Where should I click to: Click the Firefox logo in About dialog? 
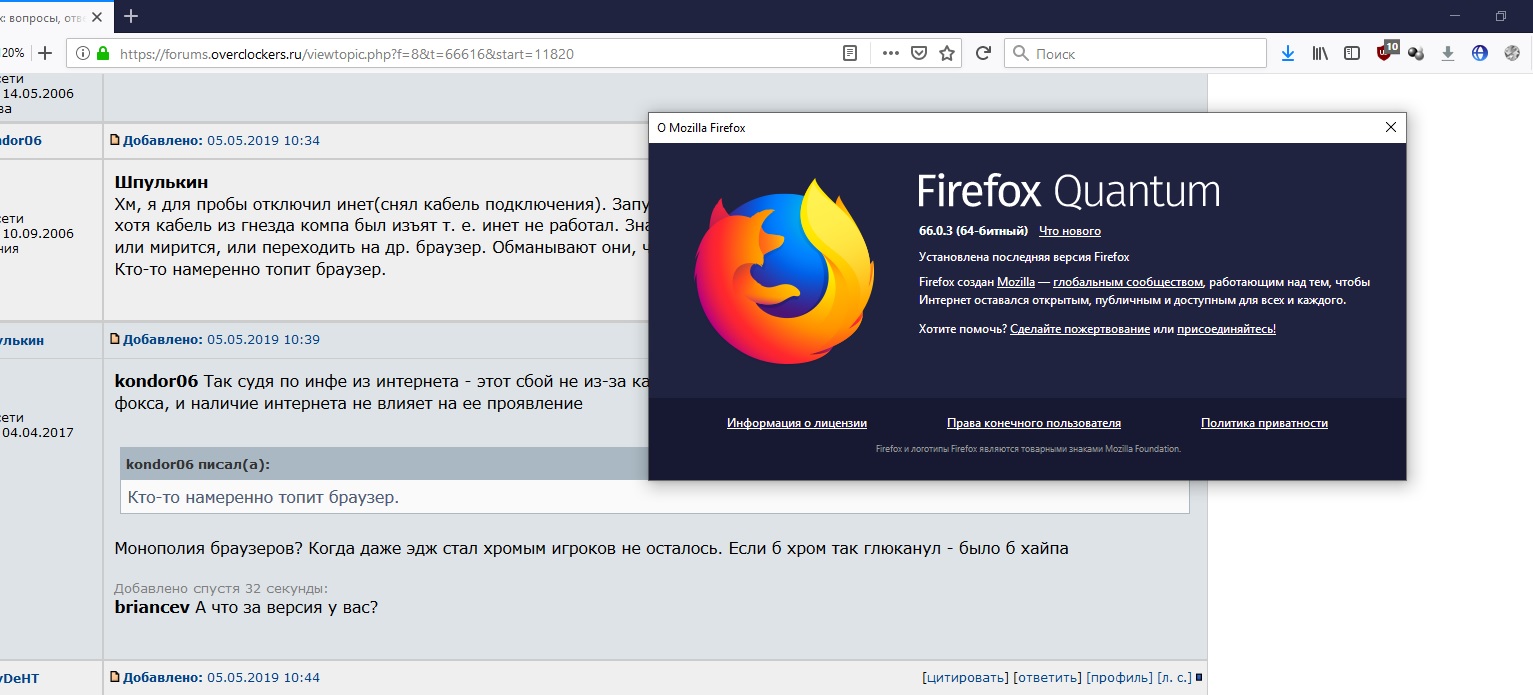(x=783, y=270)
